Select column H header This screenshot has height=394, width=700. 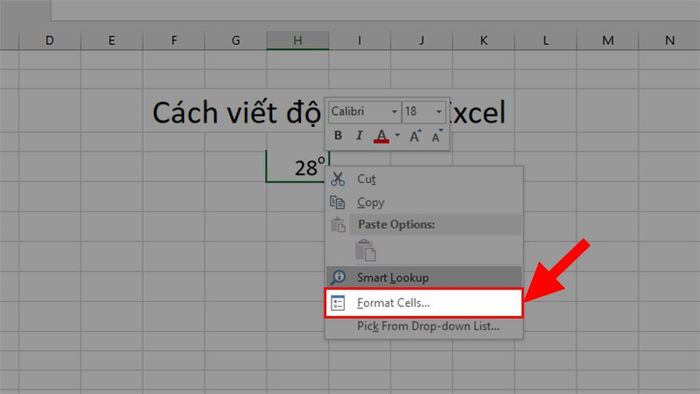(x=297, y=40)
